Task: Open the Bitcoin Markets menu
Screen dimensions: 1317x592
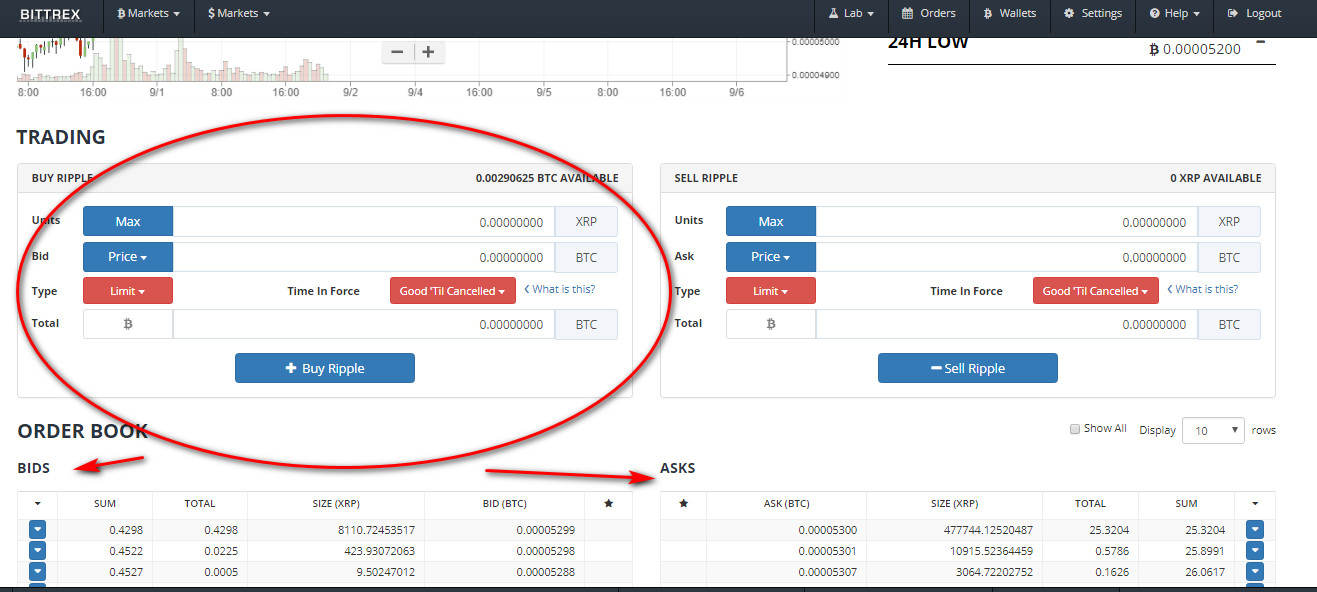Action: click(148, 14)
